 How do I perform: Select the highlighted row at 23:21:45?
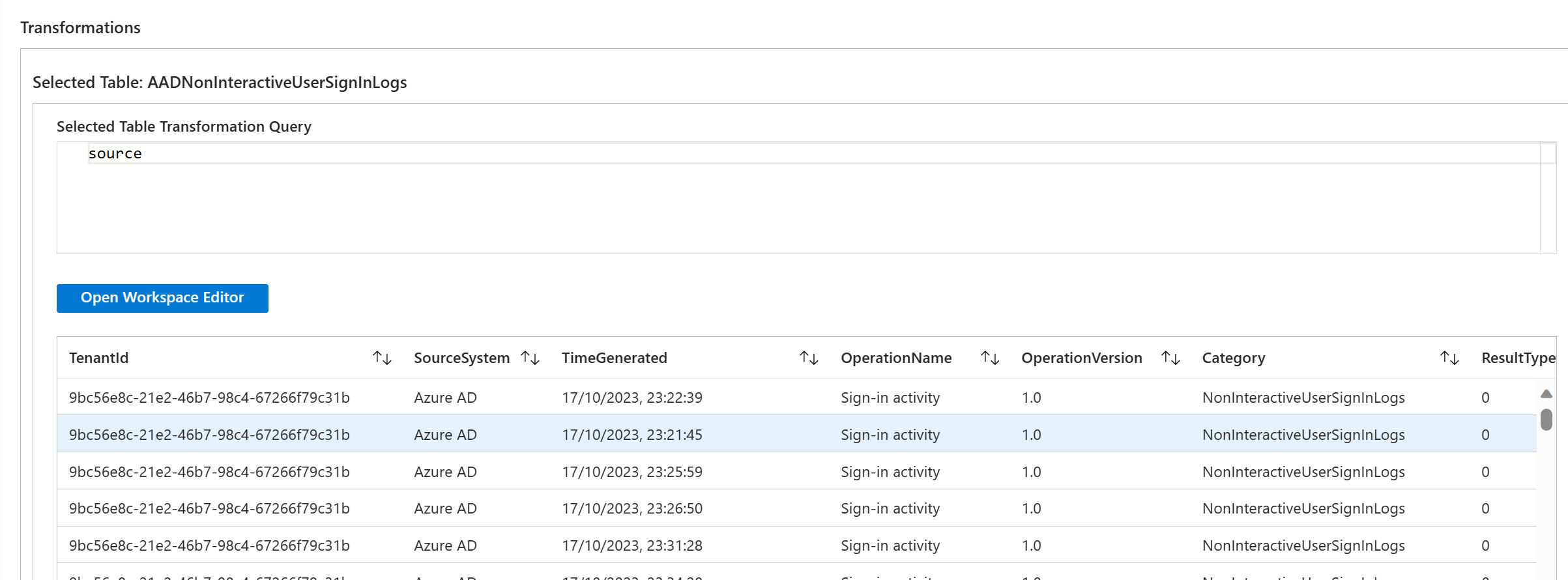(x=632, y=435)
